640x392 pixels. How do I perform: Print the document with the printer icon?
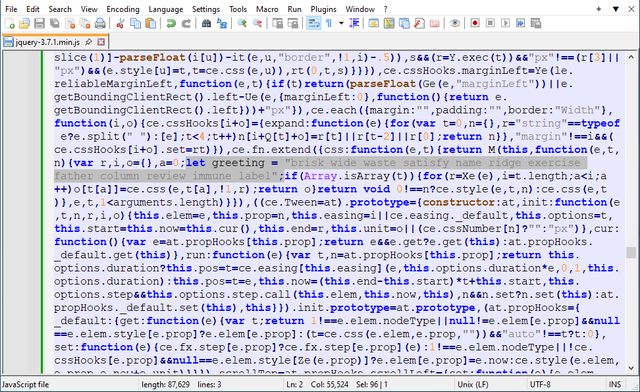(100, 24)
